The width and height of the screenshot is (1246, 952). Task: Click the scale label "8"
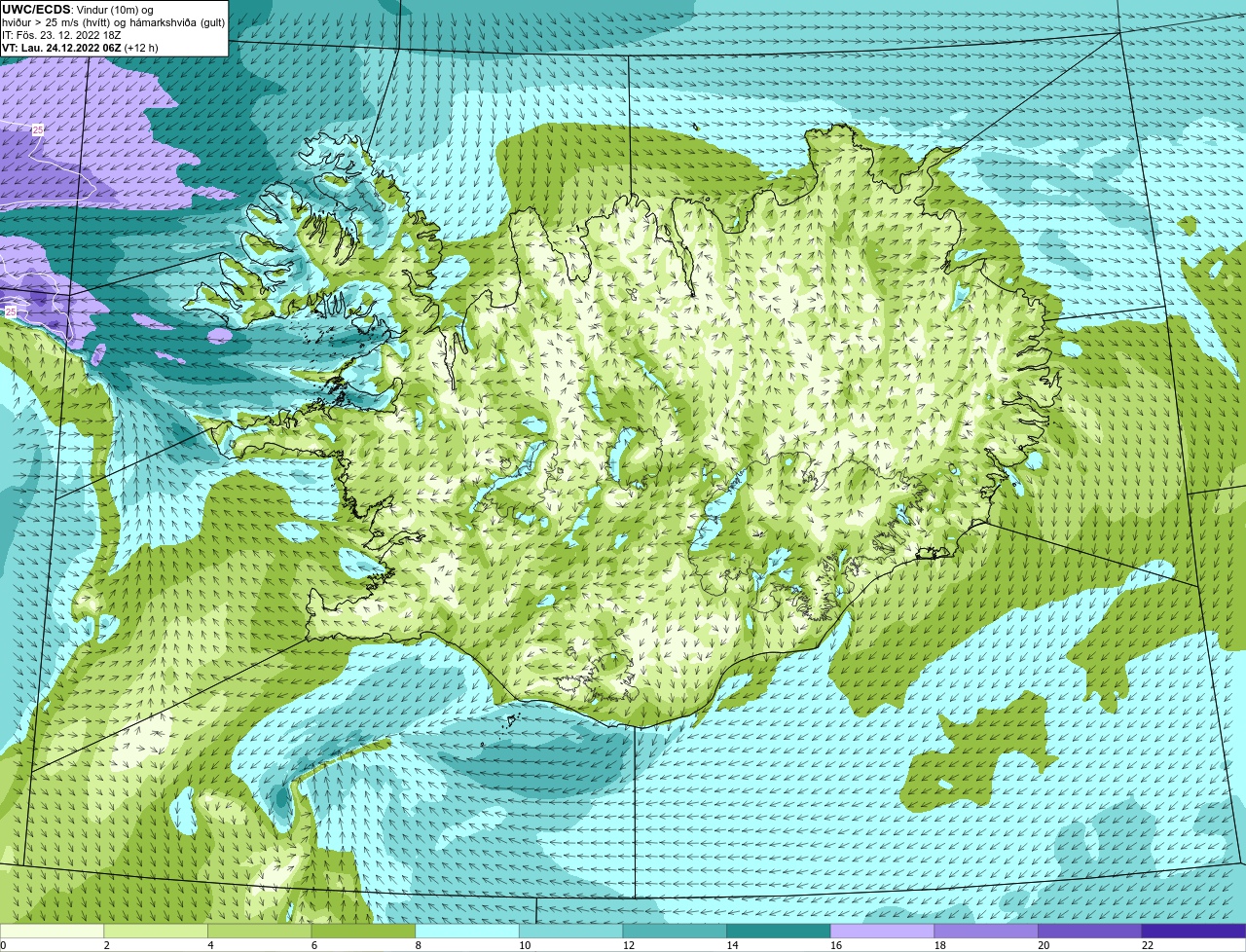pyautogui.click(x=418, y=945)
